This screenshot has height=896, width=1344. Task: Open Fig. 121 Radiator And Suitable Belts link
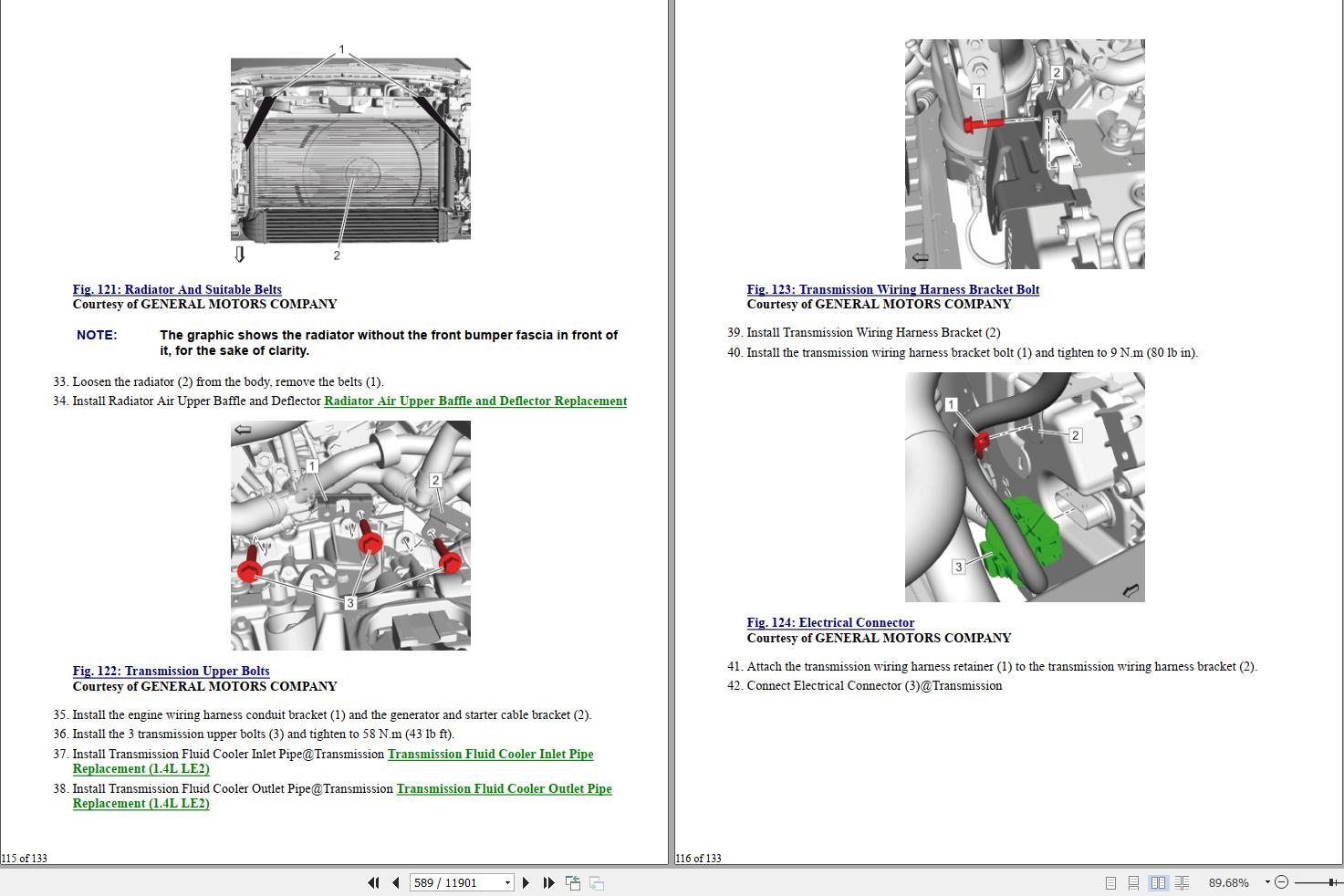pyautogui.click(x=177, y=289)
